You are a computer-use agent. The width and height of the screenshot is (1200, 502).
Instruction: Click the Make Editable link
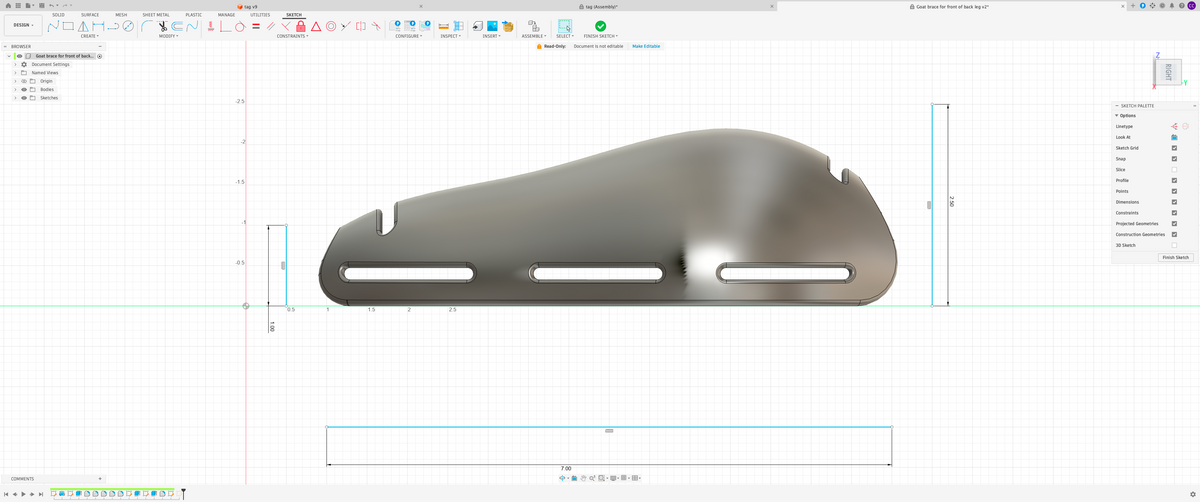click(x=646, y=46)
